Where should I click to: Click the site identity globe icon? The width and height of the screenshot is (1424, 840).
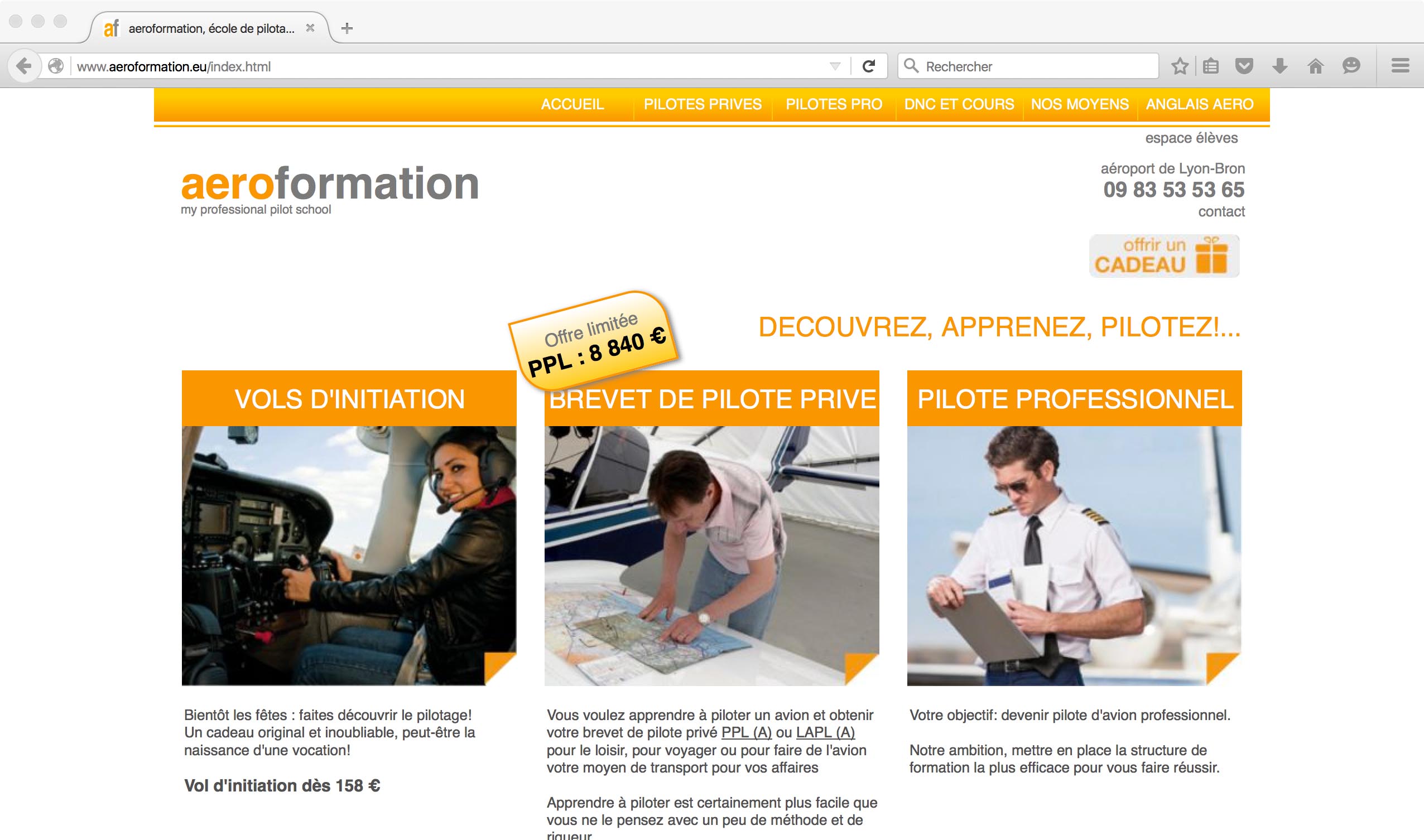click(55, 66)
